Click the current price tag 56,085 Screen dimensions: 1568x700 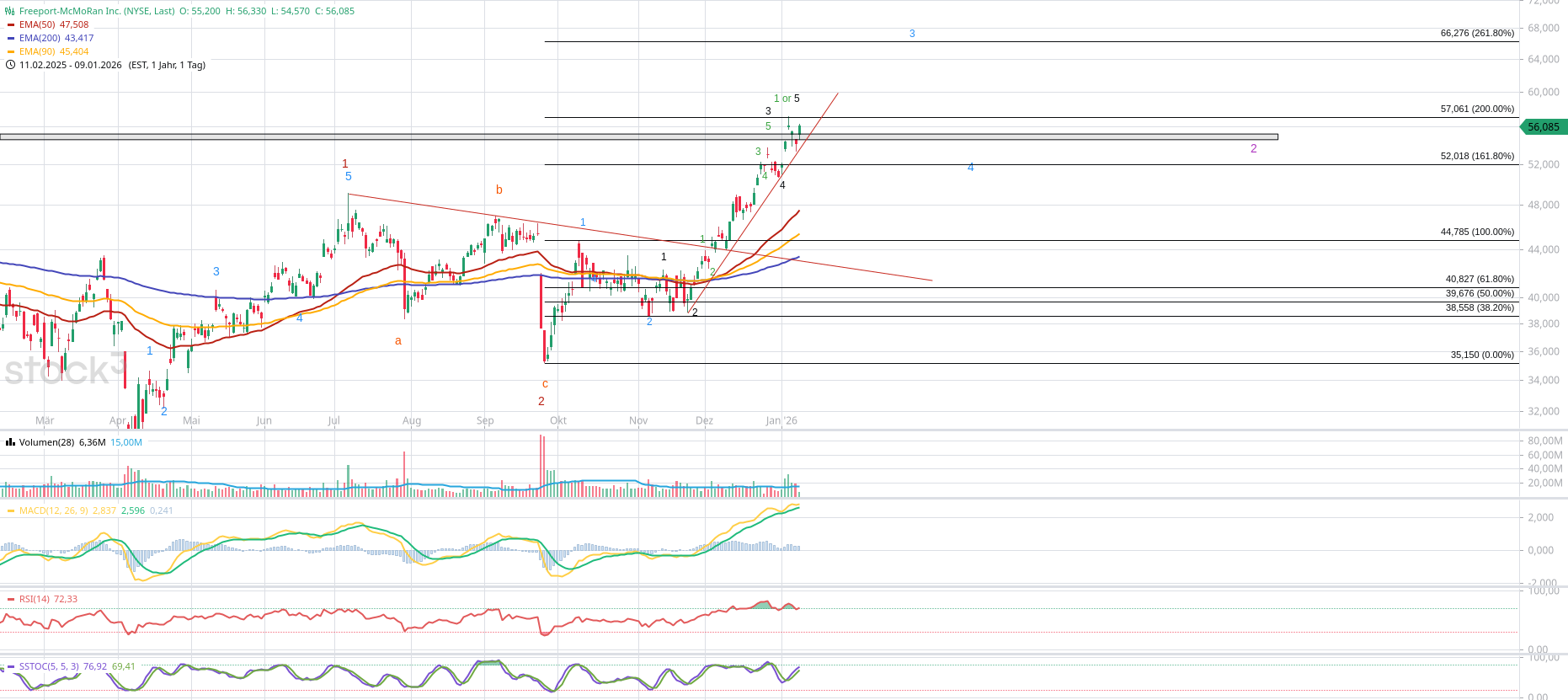1543,127
